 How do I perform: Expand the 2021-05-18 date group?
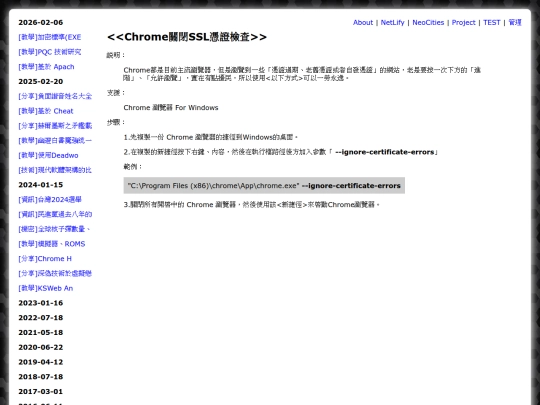[41, 333]
